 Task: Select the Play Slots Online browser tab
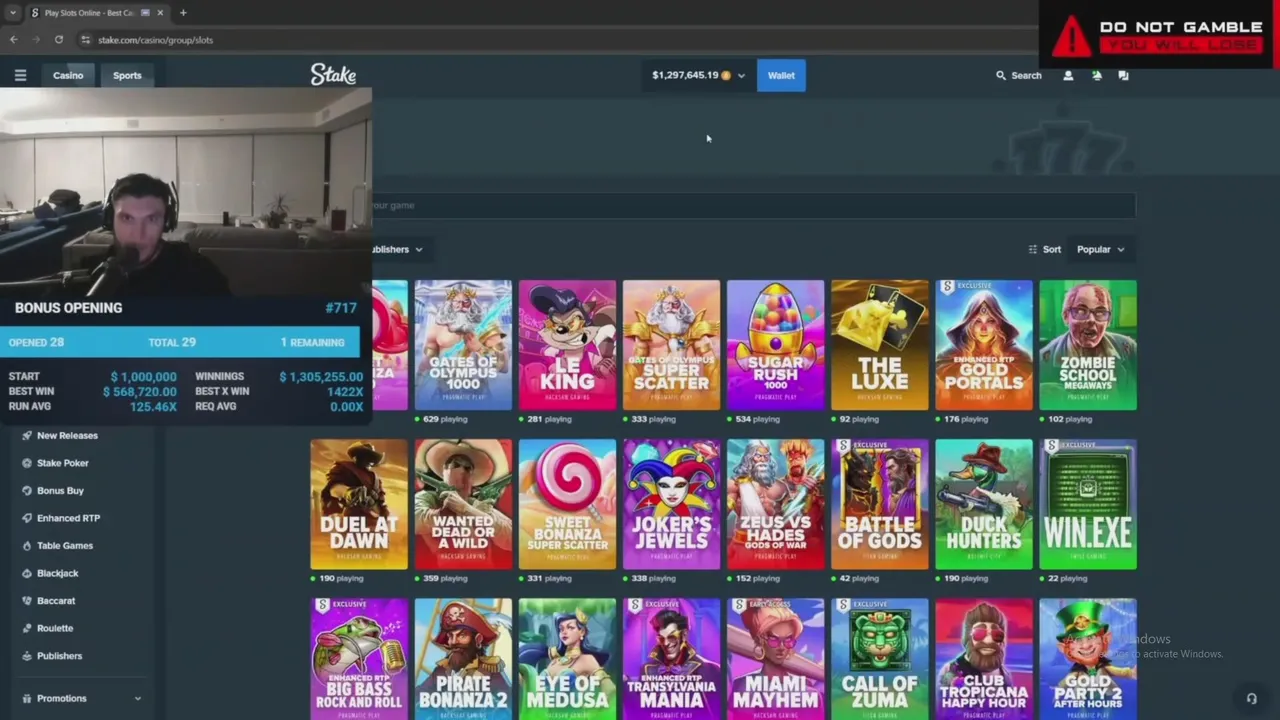(97, 13)
